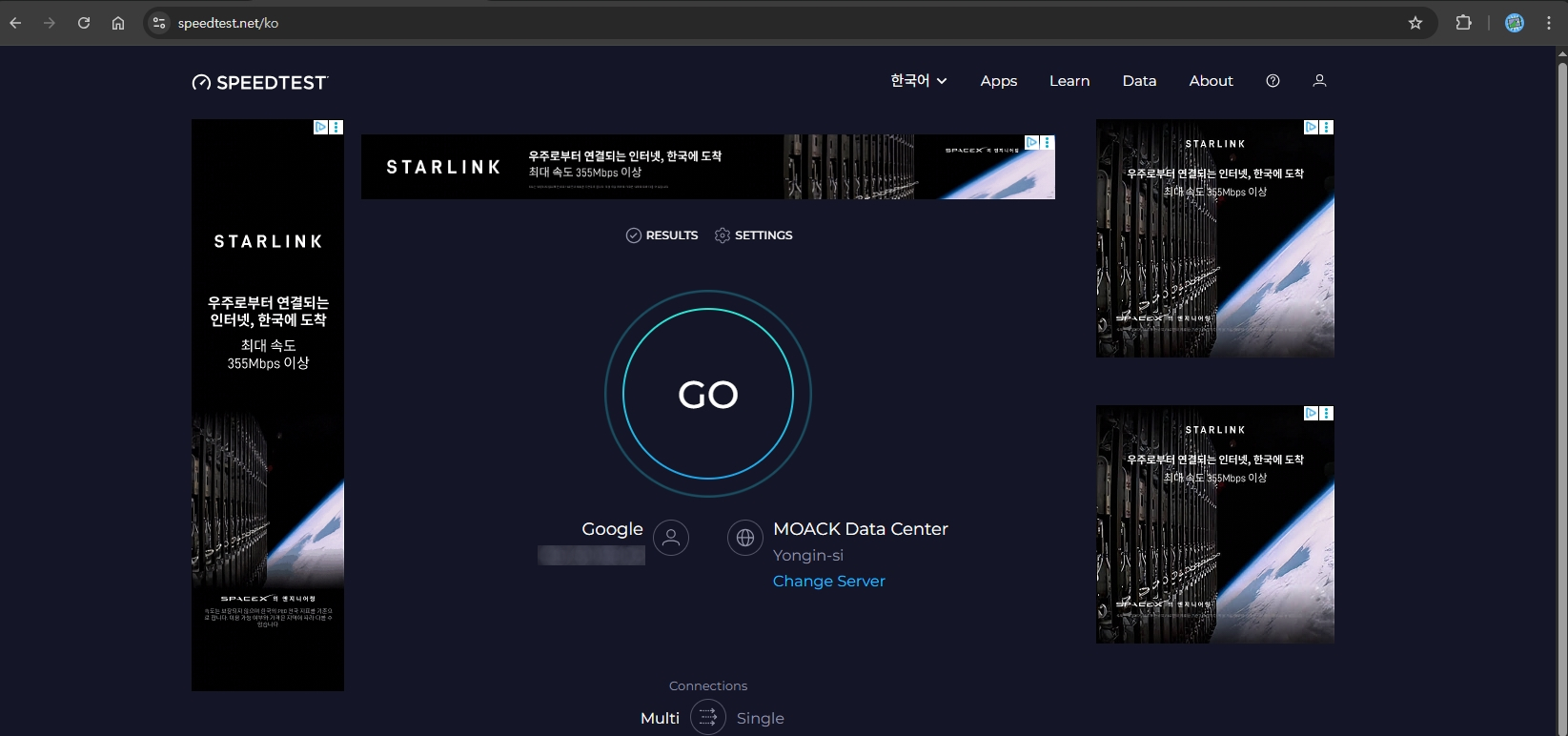The width and height of the screenshot is (1568, 736).
Task: Select Multi connection mode
Action: [x=660, y=718]
